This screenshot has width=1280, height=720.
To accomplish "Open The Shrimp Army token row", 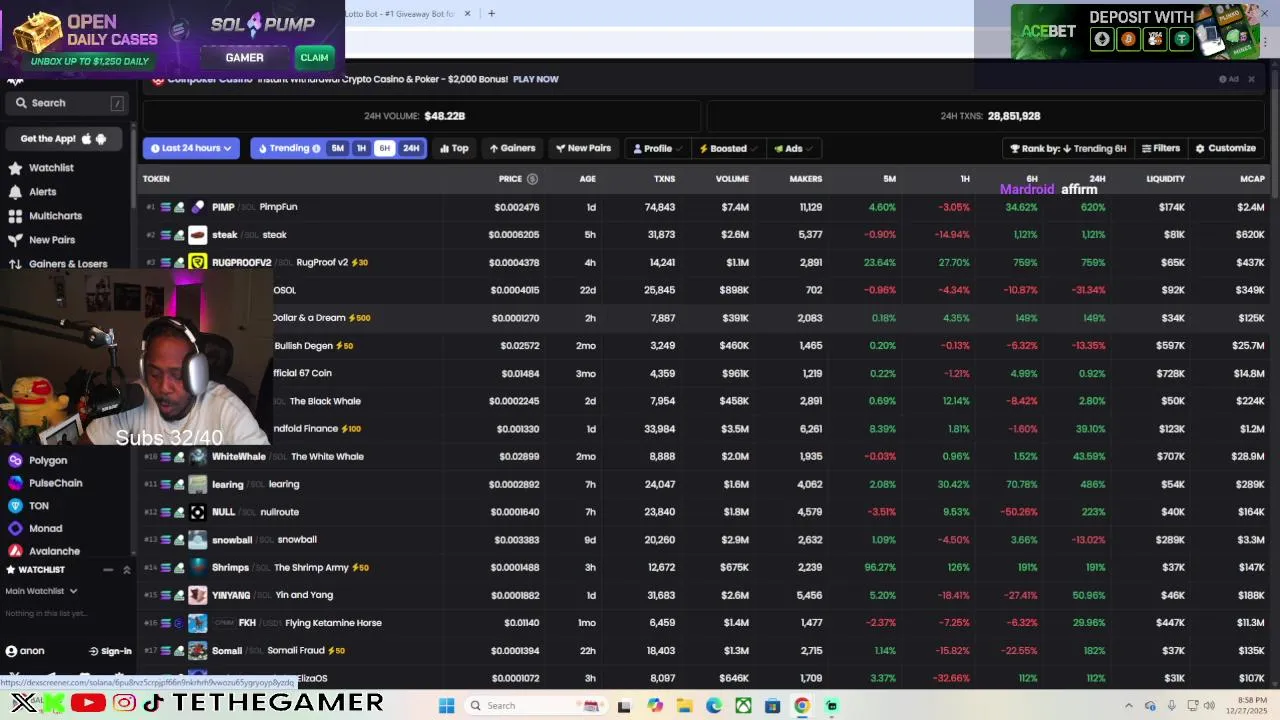I will (x=704, y=567).
